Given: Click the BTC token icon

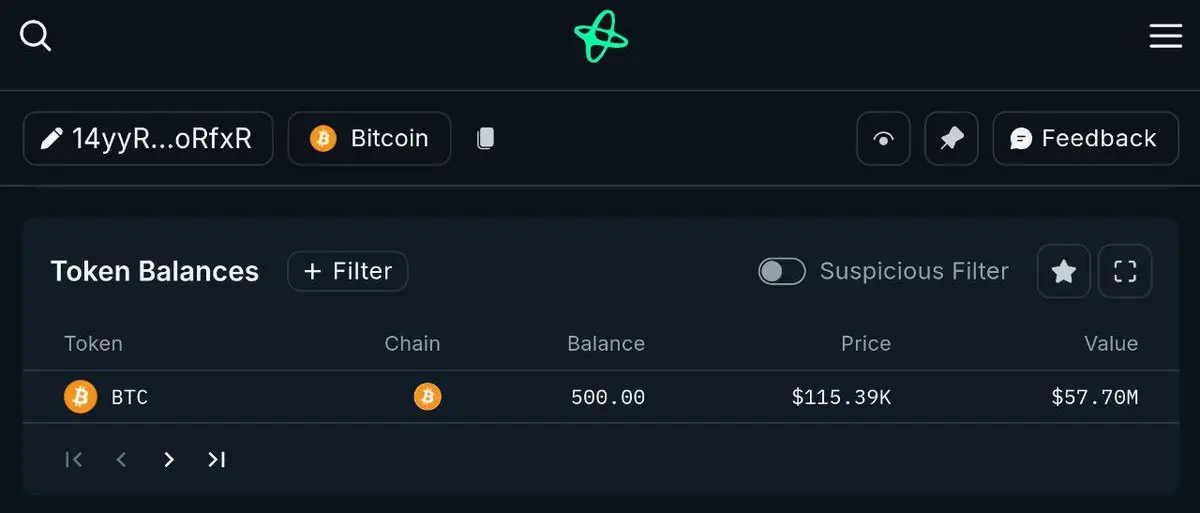Looking at the screenshot, I should coord(80,397).
